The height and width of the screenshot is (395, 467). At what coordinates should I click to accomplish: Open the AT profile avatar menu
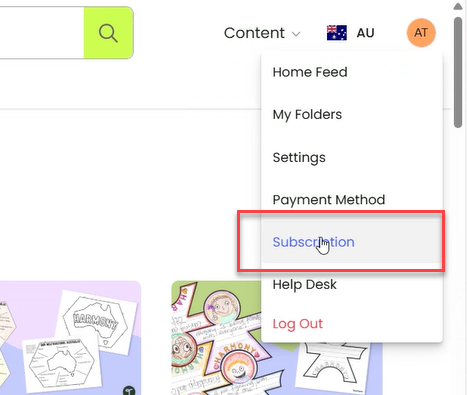pyautogui.click(x=421, y=33)
